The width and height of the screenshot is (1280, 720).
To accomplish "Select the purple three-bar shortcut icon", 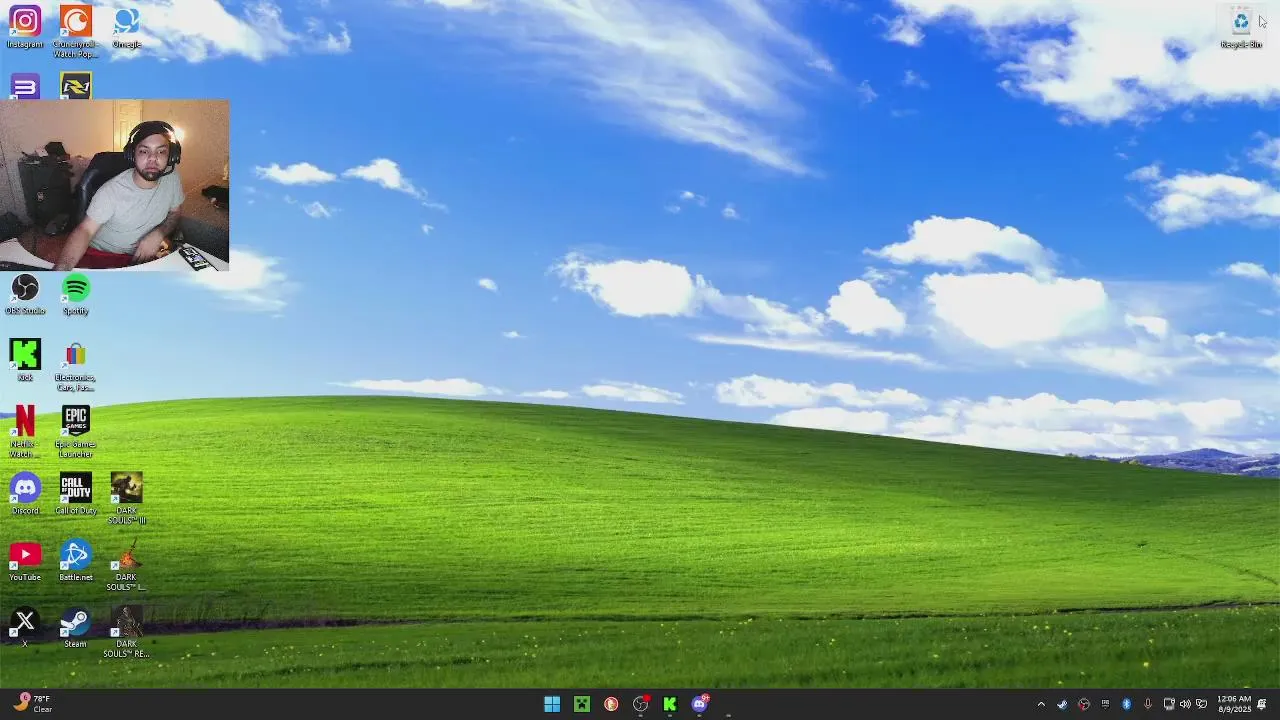I will (x=25, y=87).
